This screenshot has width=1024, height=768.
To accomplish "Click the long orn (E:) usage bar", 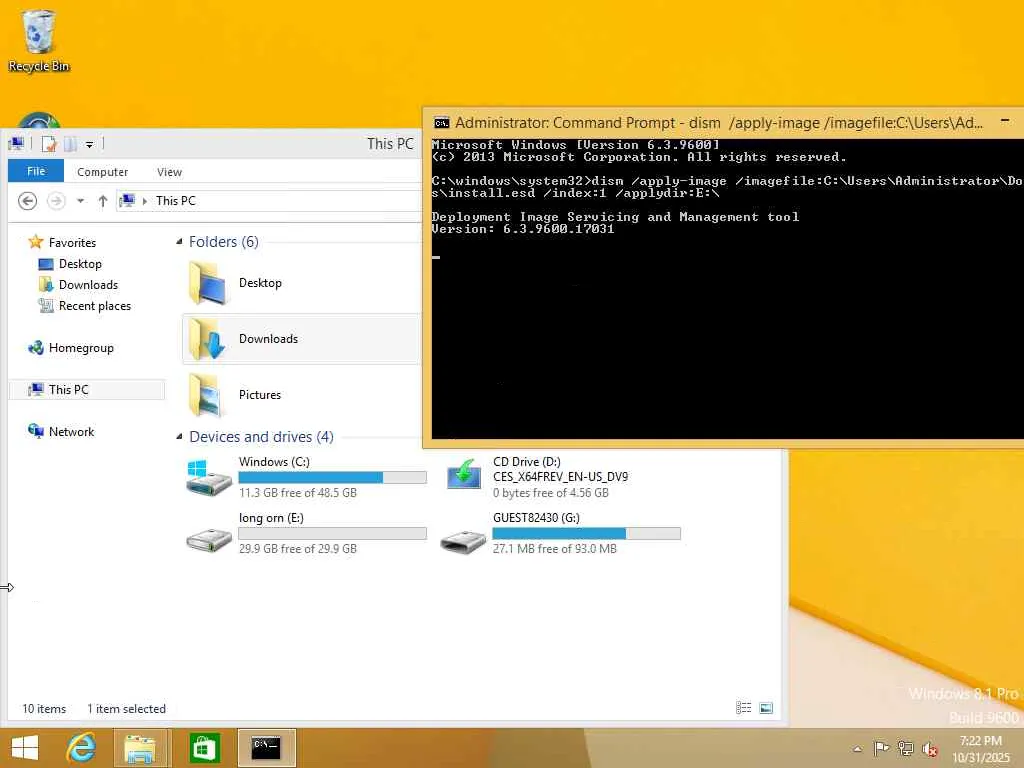I will click(x=332, y=534).
